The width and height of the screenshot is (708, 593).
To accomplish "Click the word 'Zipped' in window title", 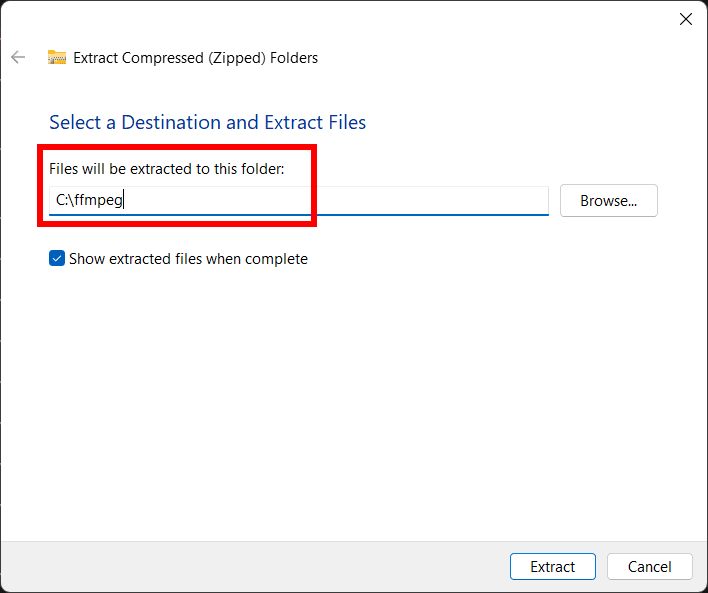I will point(232,58).
